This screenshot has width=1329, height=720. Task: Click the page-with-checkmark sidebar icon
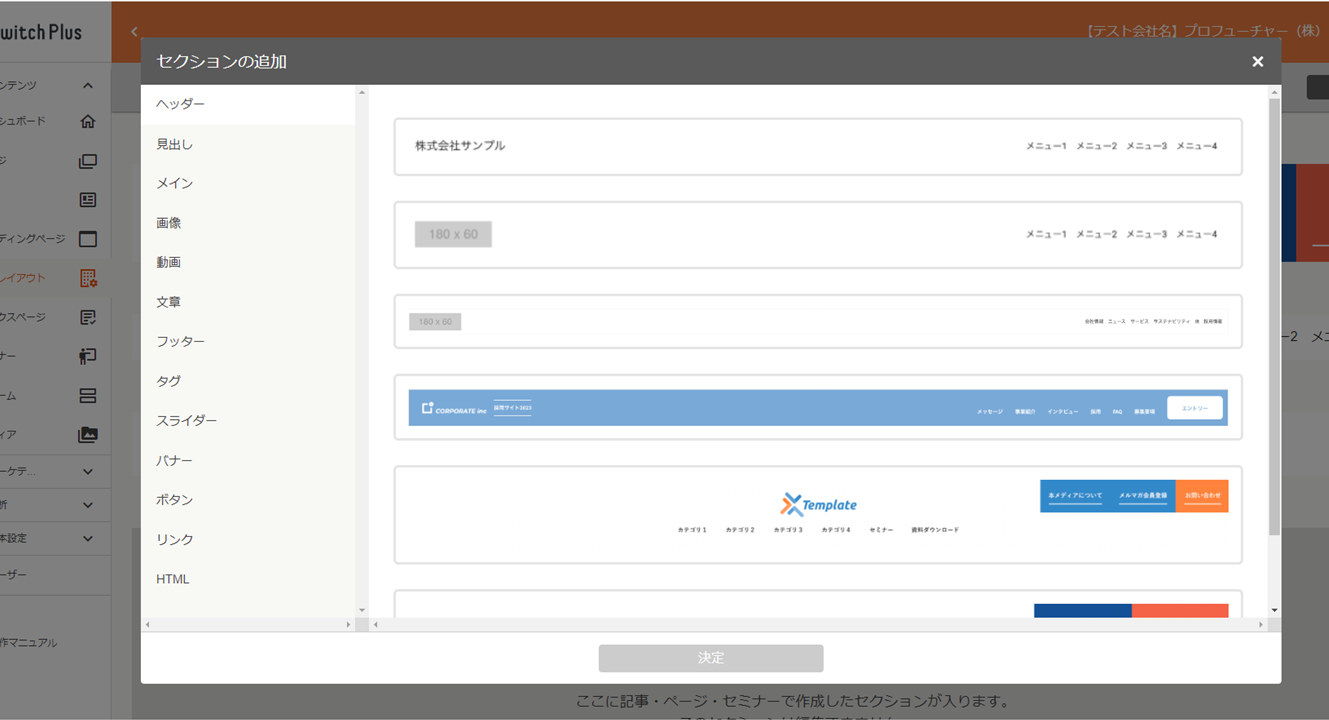87,317
